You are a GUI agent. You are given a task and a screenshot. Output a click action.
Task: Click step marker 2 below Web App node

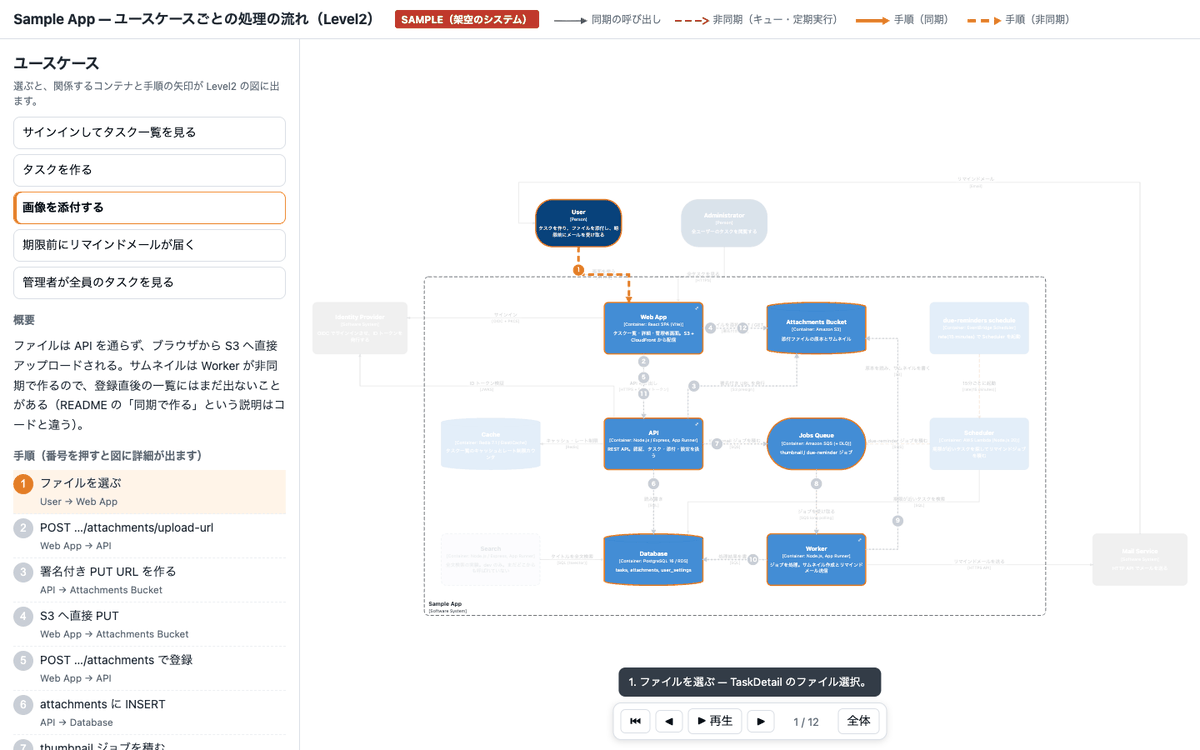point(644,361)
